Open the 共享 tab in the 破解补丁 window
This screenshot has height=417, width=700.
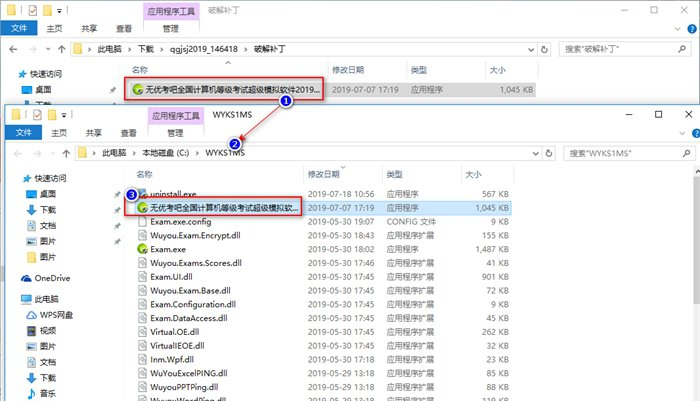[x=89, y=29]
